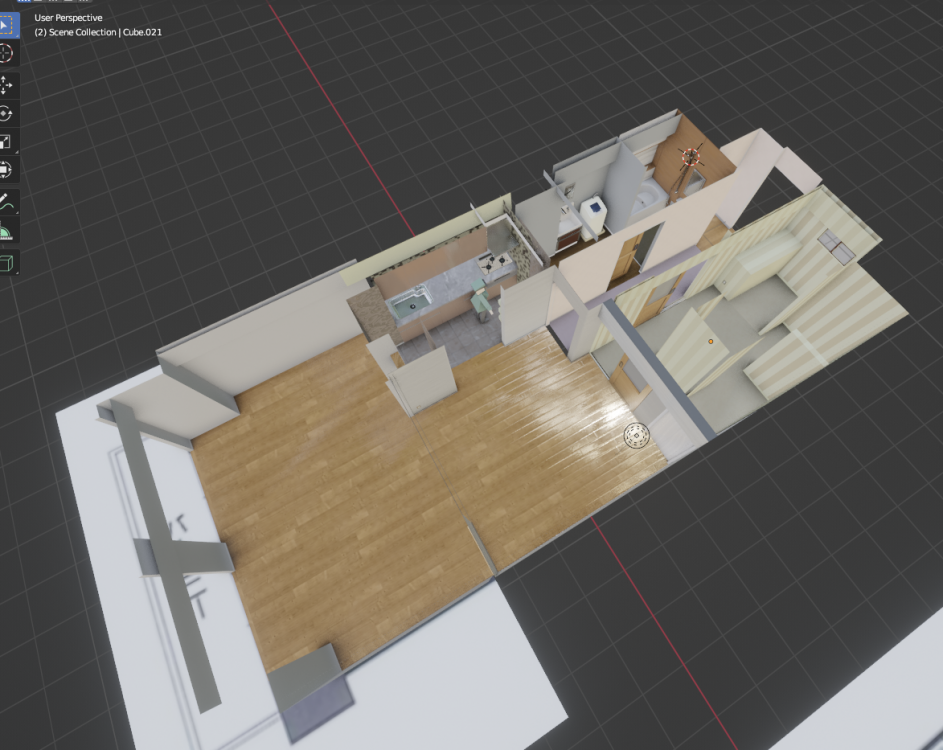
Task: Click the Add Cube tool
Action: click(x=8, y=264)
